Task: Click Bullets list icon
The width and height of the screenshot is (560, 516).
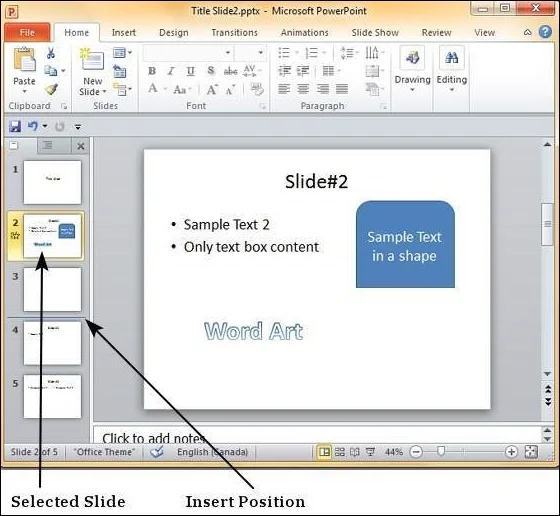Action: (284, 53)
